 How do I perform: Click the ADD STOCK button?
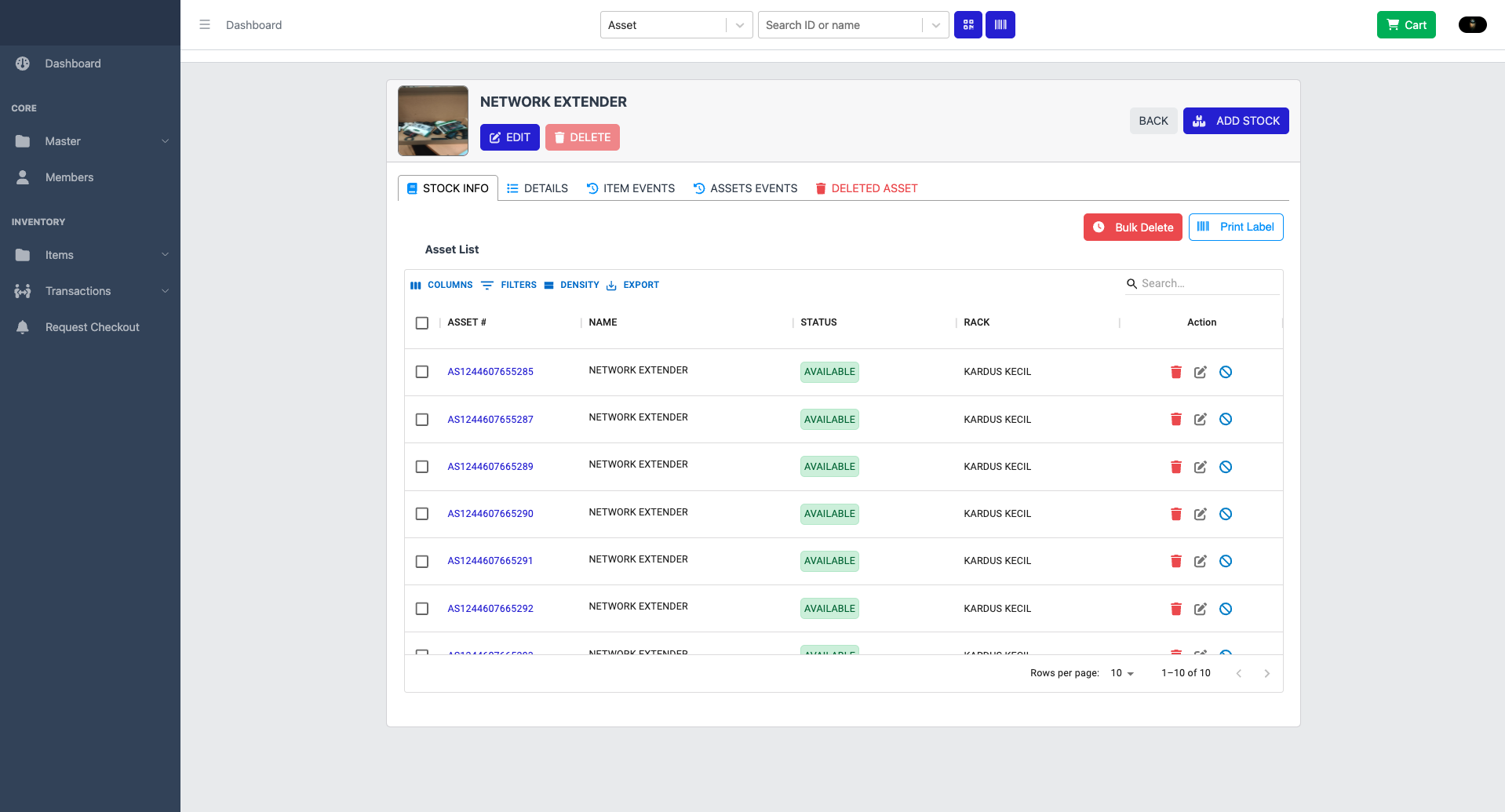tap(1235, 121)
